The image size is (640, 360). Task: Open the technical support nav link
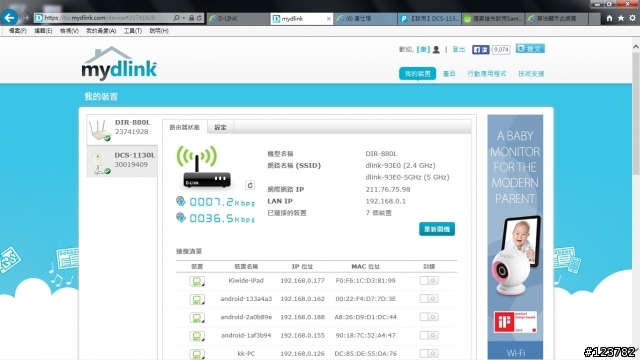pos(531,74)
